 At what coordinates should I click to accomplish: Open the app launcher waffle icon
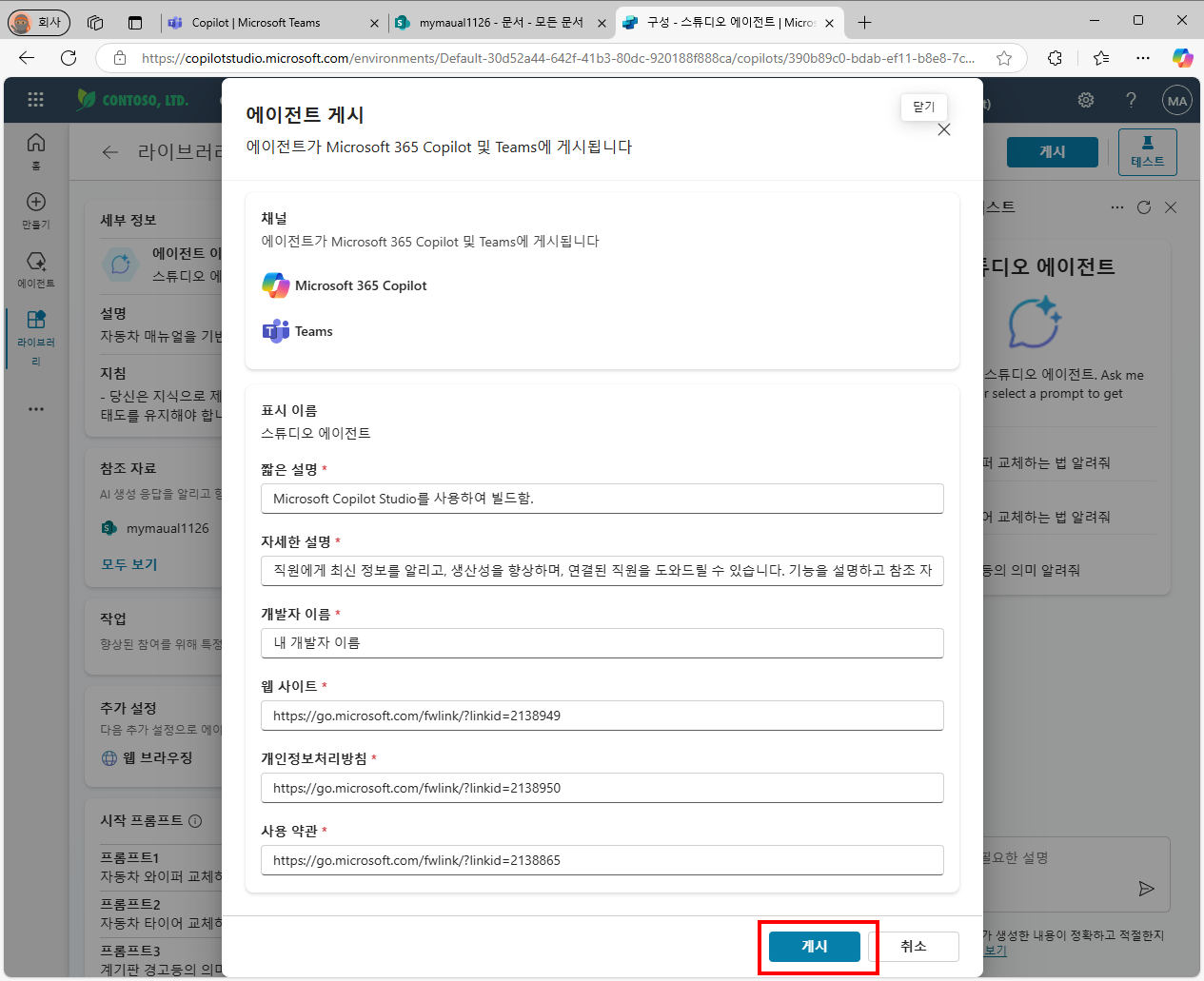tap(36, 100)
